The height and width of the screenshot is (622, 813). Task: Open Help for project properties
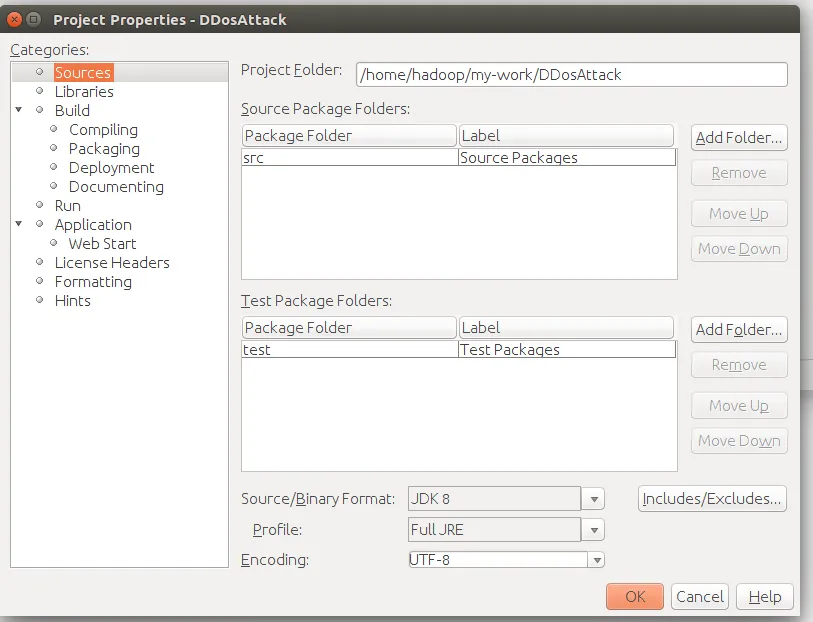click(765, 597)
